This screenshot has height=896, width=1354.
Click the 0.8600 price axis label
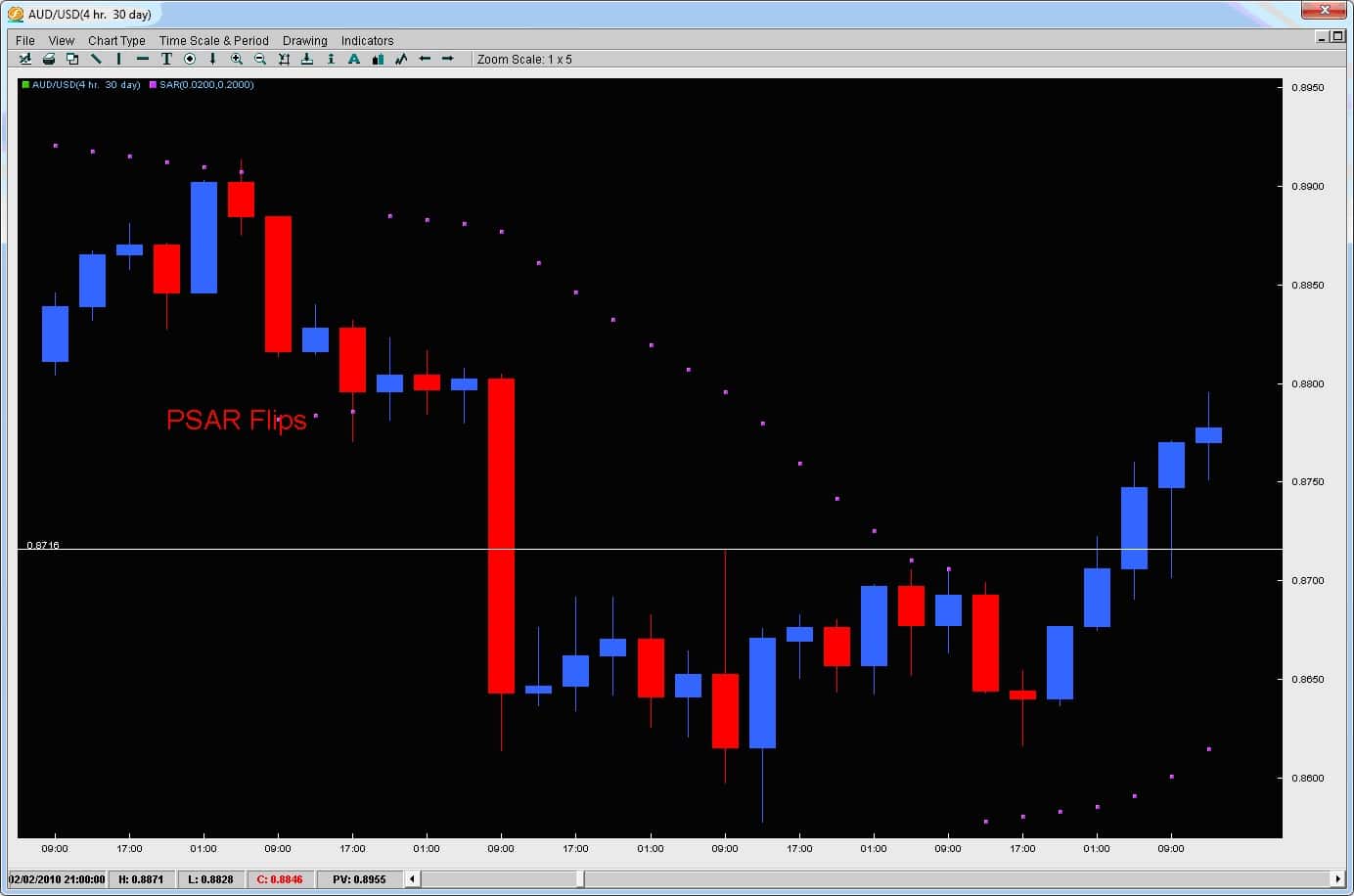[1307, 778]
